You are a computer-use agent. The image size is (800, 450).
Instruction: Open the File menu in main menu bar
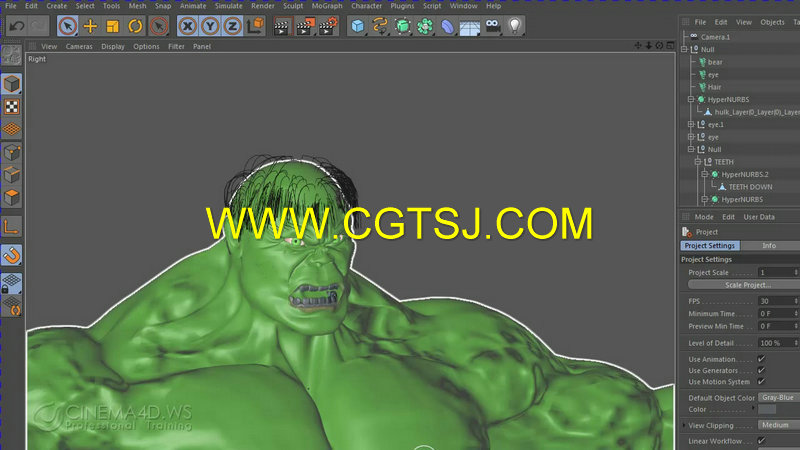(x=11, y=6)
